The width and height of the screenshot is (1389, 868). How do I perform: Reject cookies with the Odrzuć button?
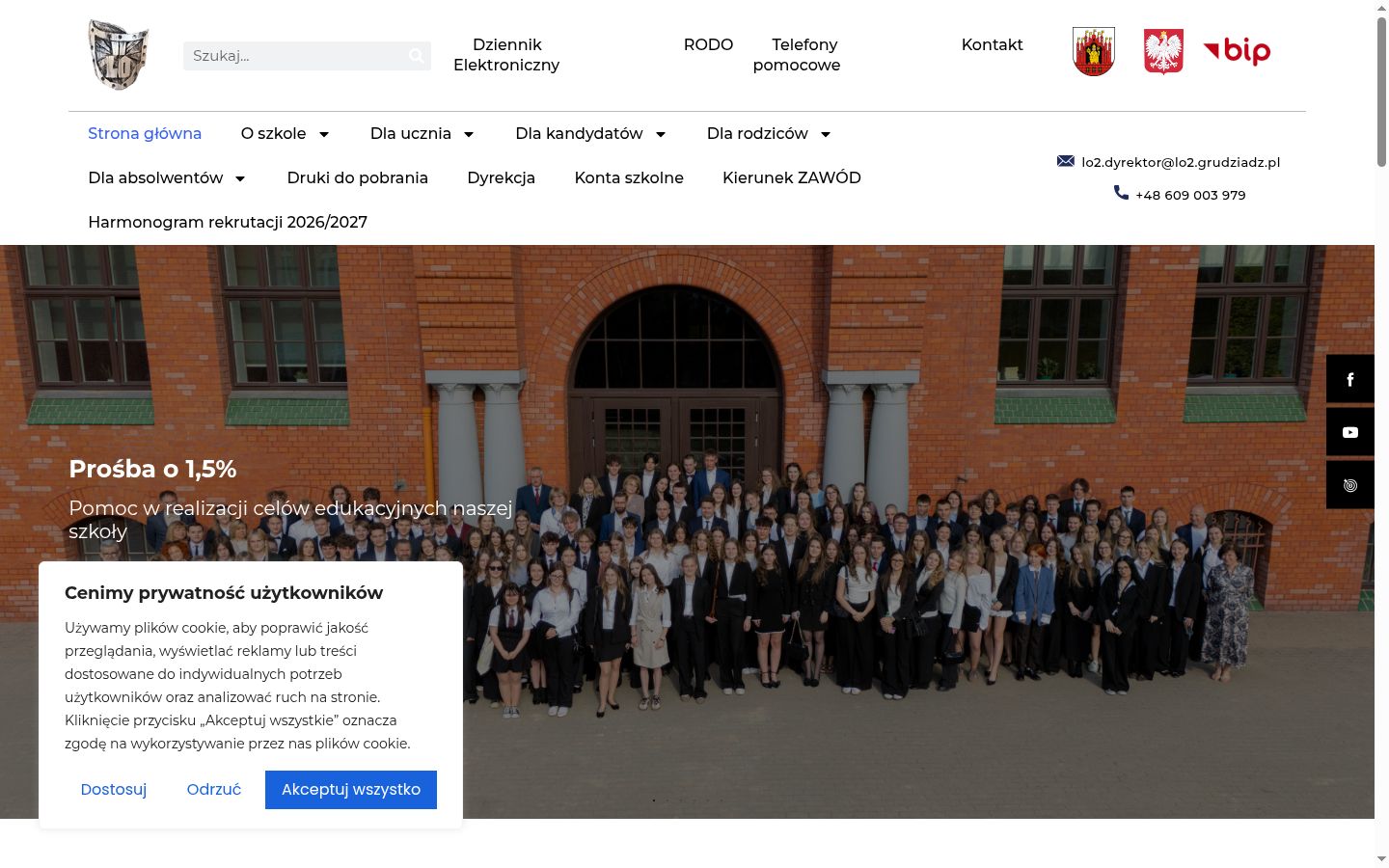tap(214, 789)
